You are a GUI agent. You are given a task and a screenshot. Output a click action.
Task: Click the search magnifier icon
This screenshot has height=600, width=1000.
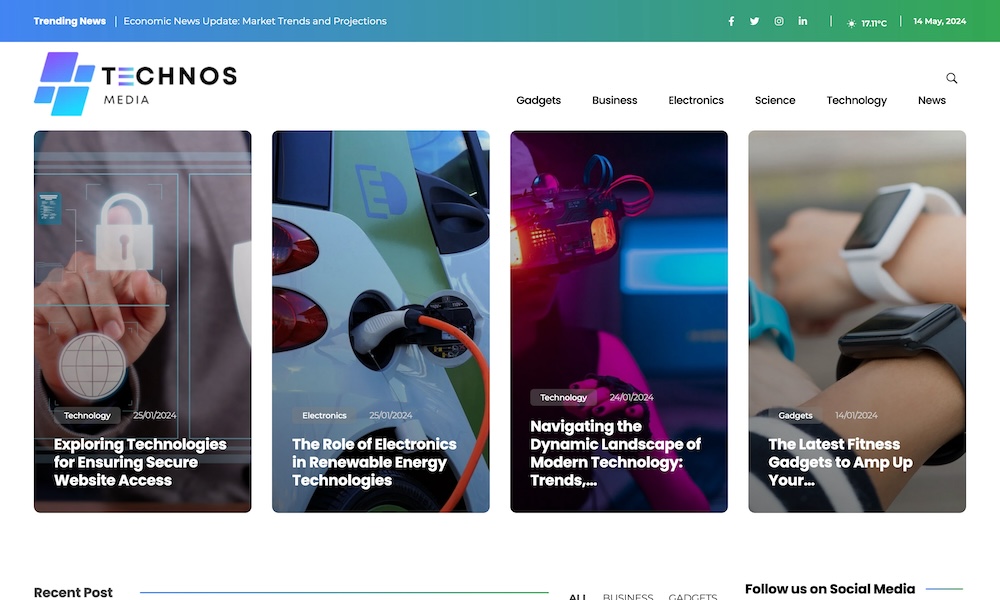(951, 78)
